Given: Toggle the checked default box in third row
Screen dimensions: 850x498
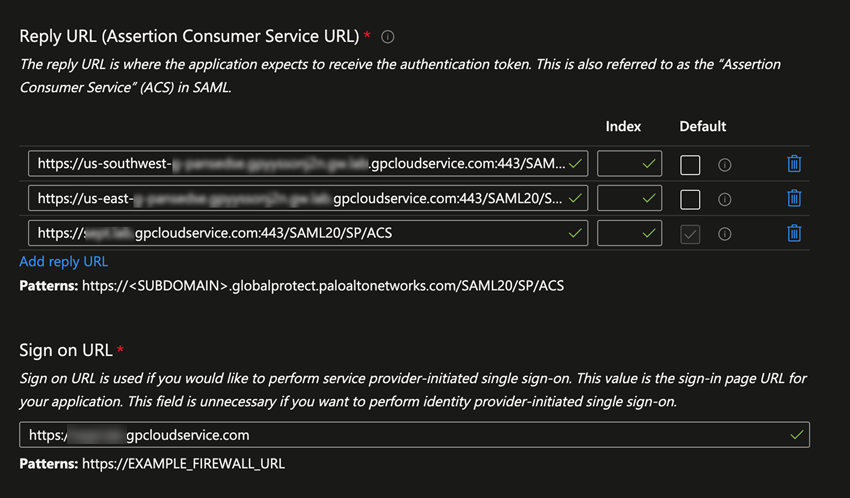Looking at the screenshot, I should [x=690, y=234].
